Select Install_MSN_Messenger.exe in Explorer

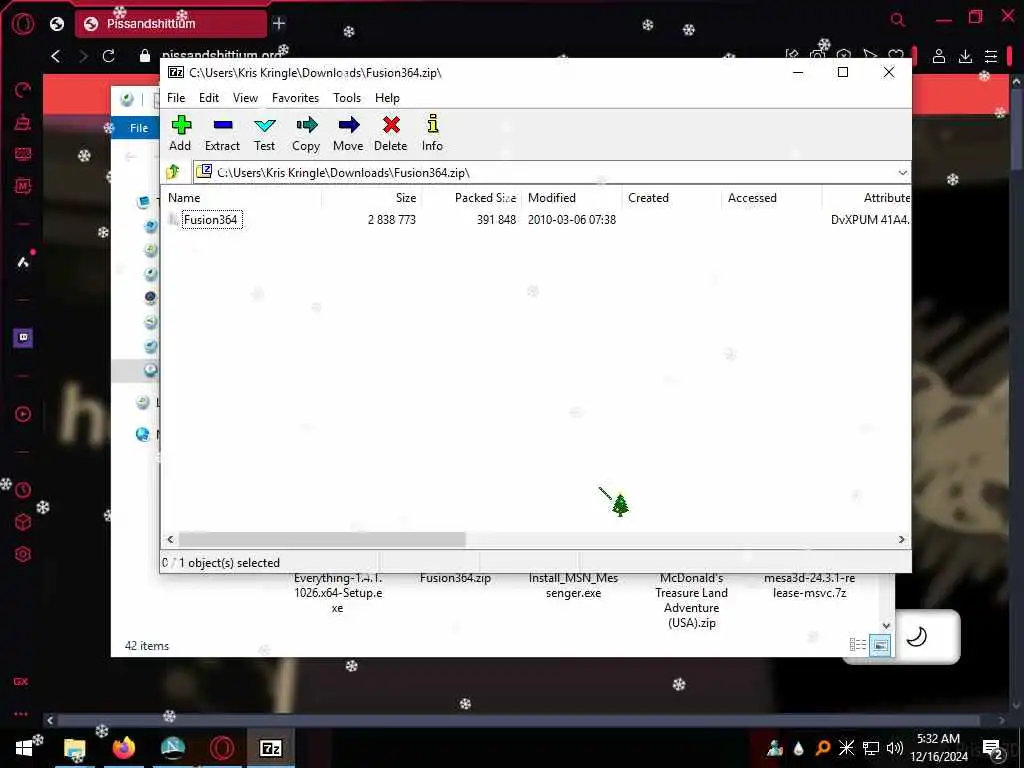click(x=573, y=586)
